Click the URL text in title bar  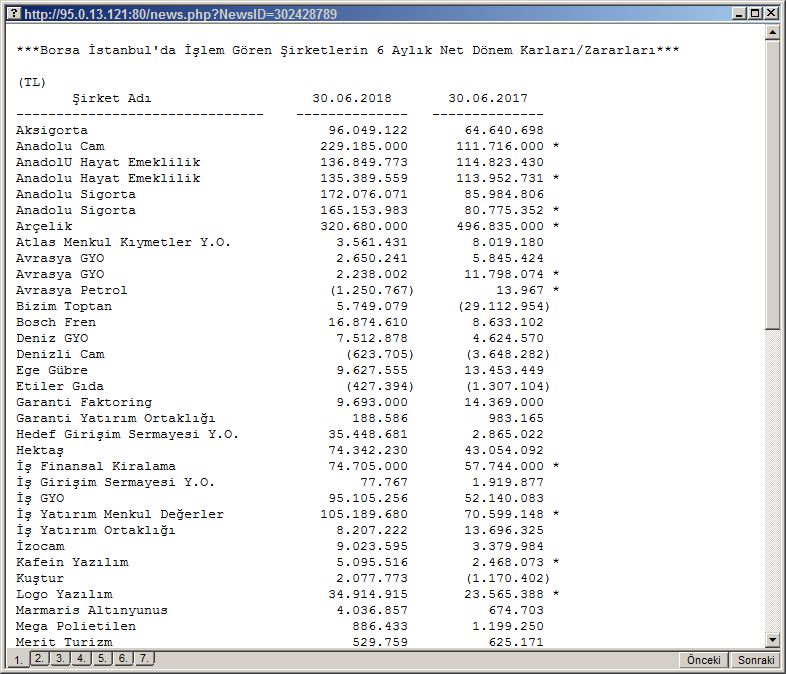pos(180,14)
